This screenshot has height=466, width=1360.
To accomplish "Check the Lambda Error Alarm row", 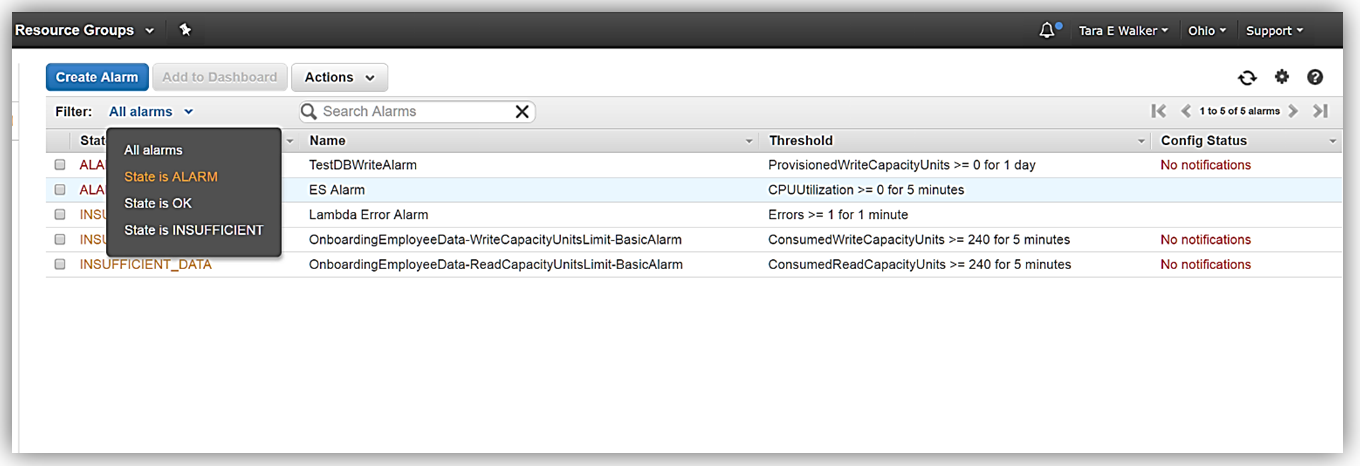I will click(x=60, y=215).
